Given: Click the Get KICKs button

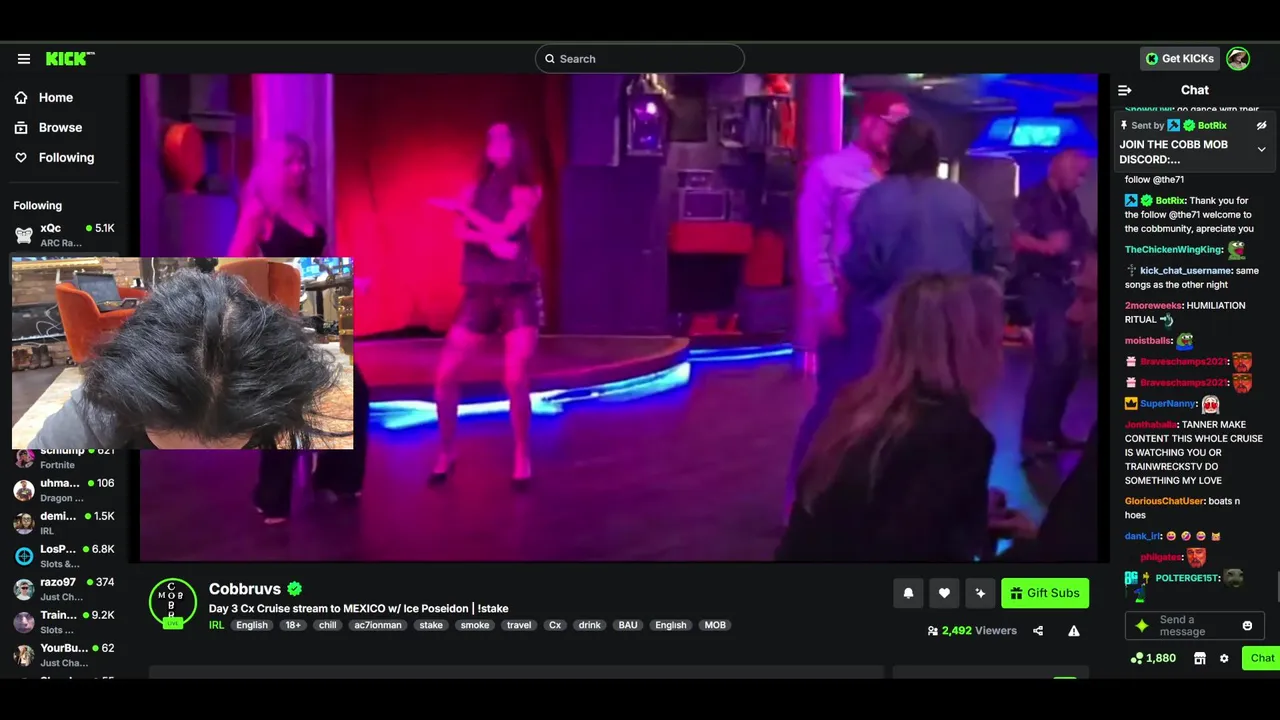Looking at the screenshot, I should pyautogui.click(x=1180, y=59).
